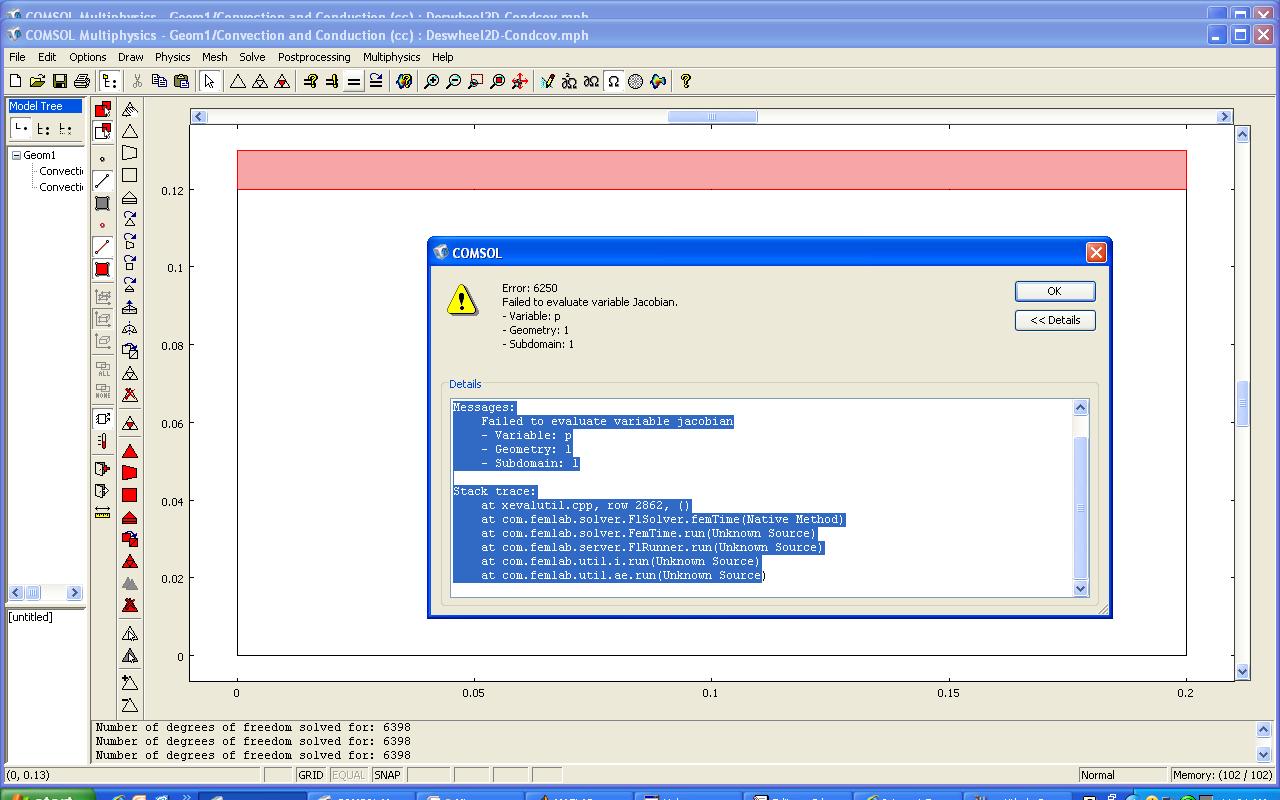Open the Options menu
Image resolution: width=1280 pixels, height=800 pixels.
click(x=87, y=57)
